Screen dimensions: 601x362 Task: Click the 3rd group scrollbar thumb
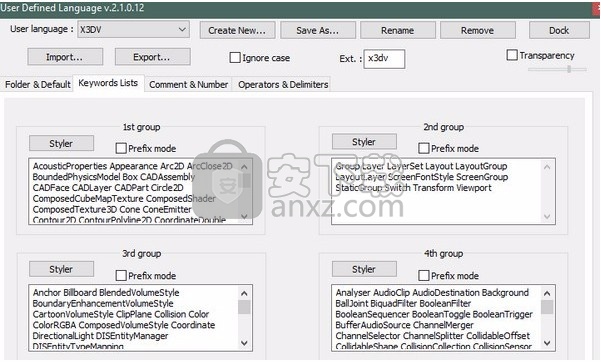[x=244, y=307]
